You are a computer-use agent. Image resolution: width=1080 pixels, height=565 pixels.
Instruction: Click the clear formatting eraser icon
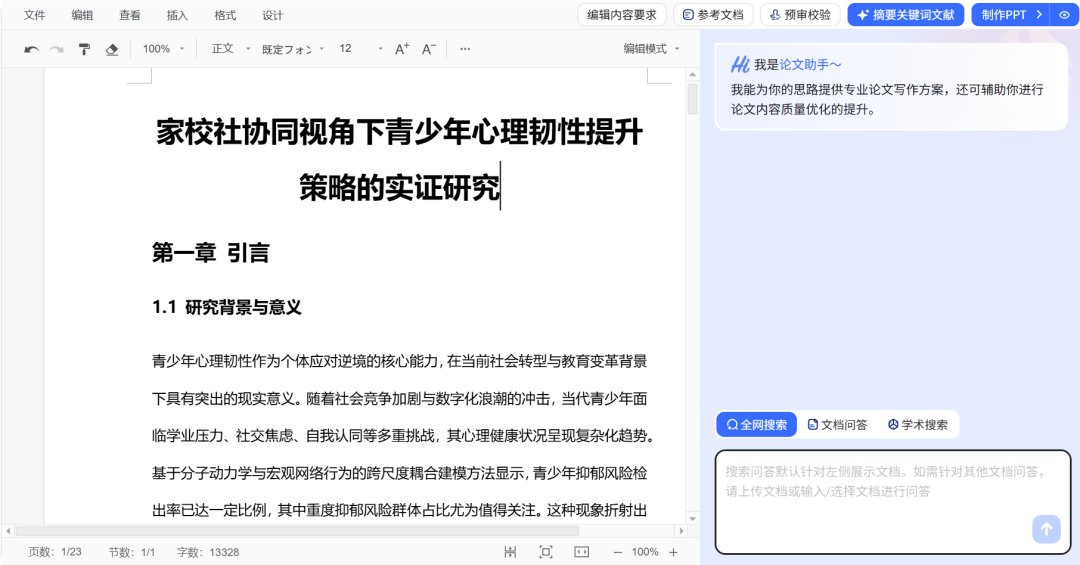coord(112,49)
